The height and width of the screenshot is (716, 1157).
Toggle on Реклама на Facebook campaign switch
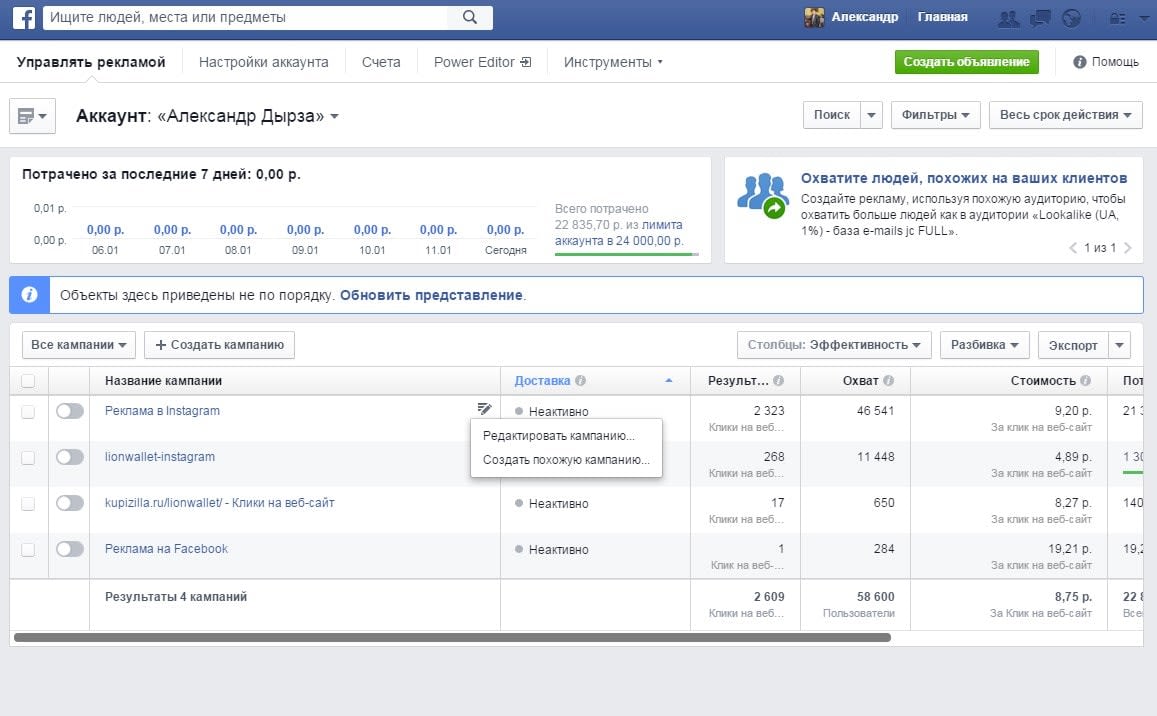click(70, 549)
